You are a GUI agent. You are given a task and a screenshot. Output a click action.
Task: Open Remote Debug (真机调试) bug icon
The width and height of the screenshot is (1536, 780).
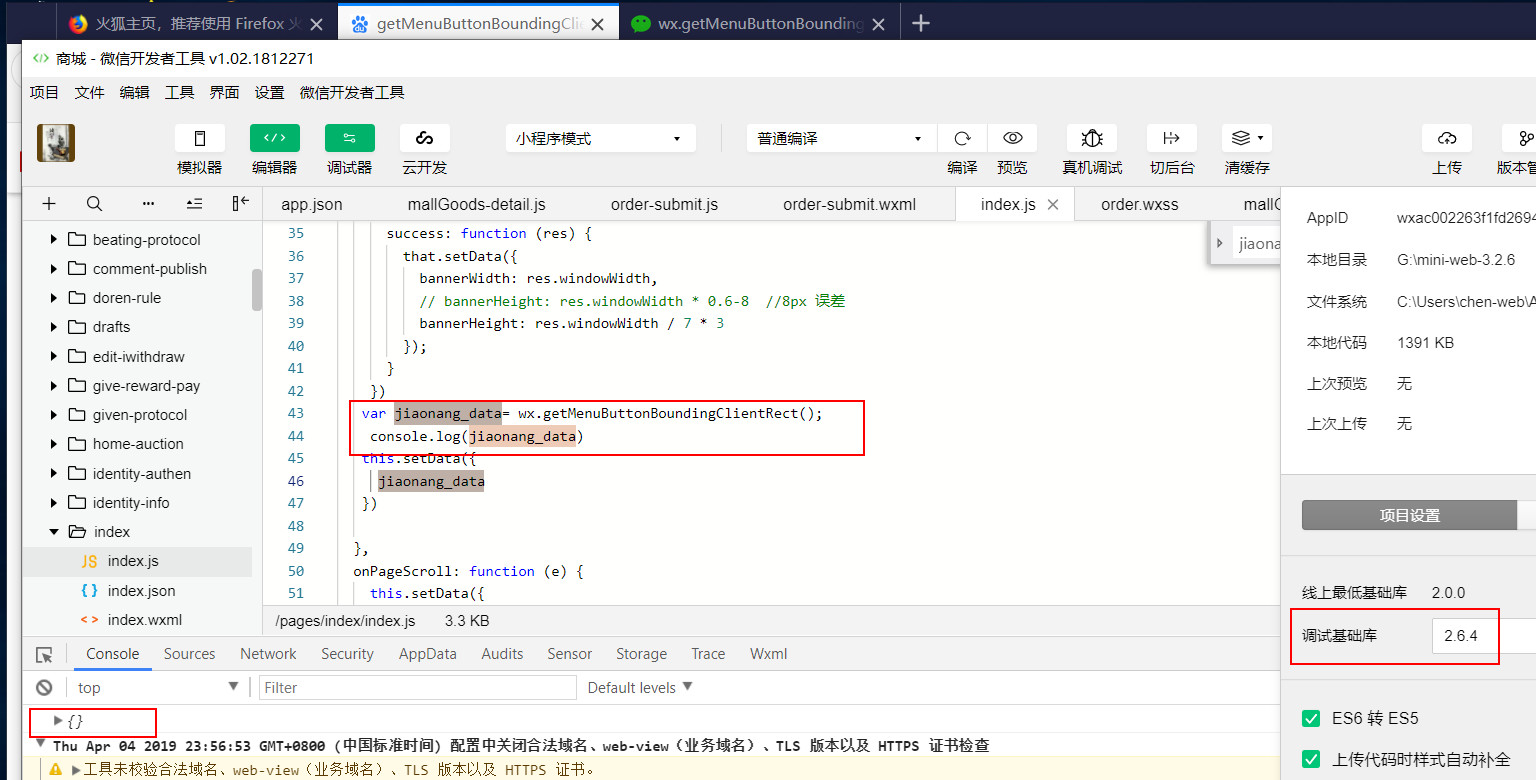[x=1092, y=138]
